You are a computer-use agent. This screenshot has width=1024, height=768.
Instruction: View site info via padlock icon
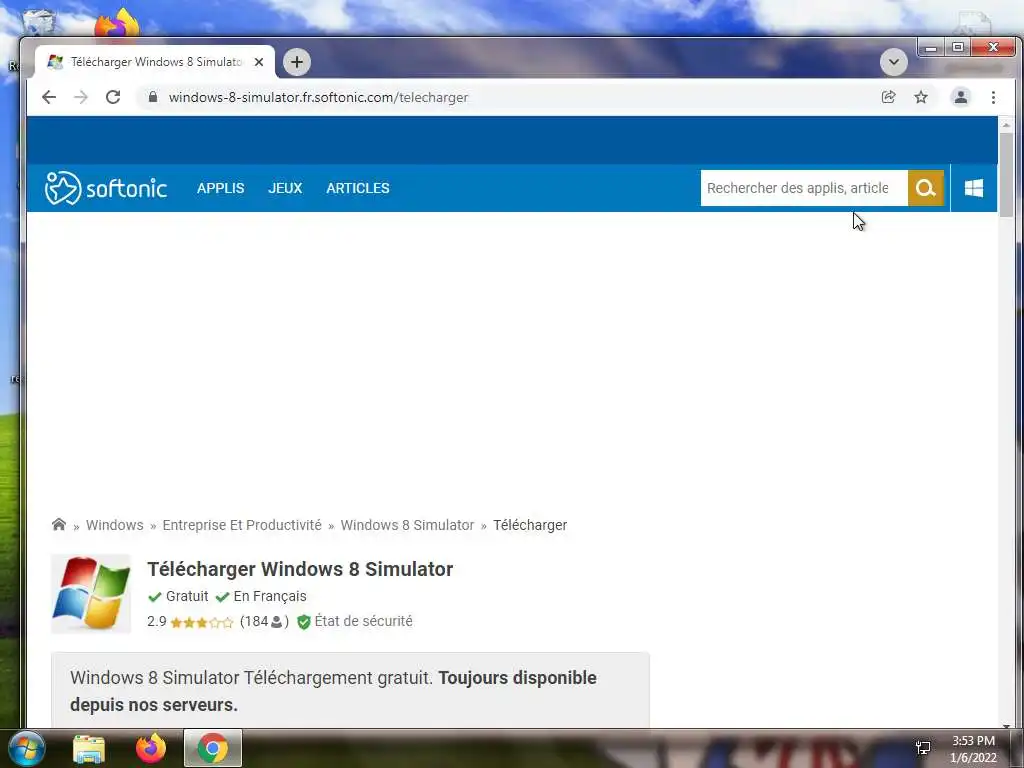[153, 97]
